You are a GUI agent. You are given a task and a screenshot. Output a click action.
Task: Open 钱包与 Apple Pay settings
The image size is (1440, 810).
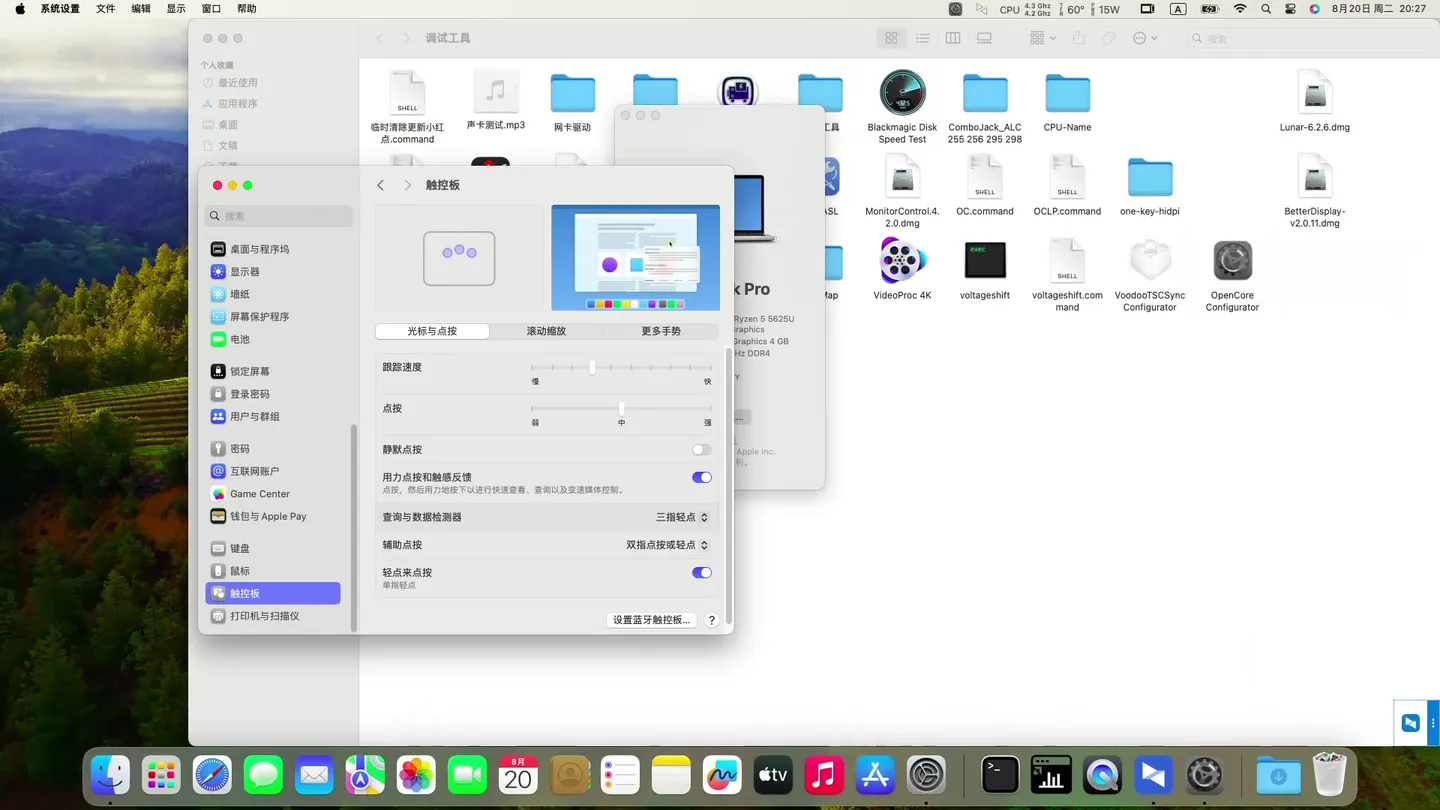click(x=267, y=516)
